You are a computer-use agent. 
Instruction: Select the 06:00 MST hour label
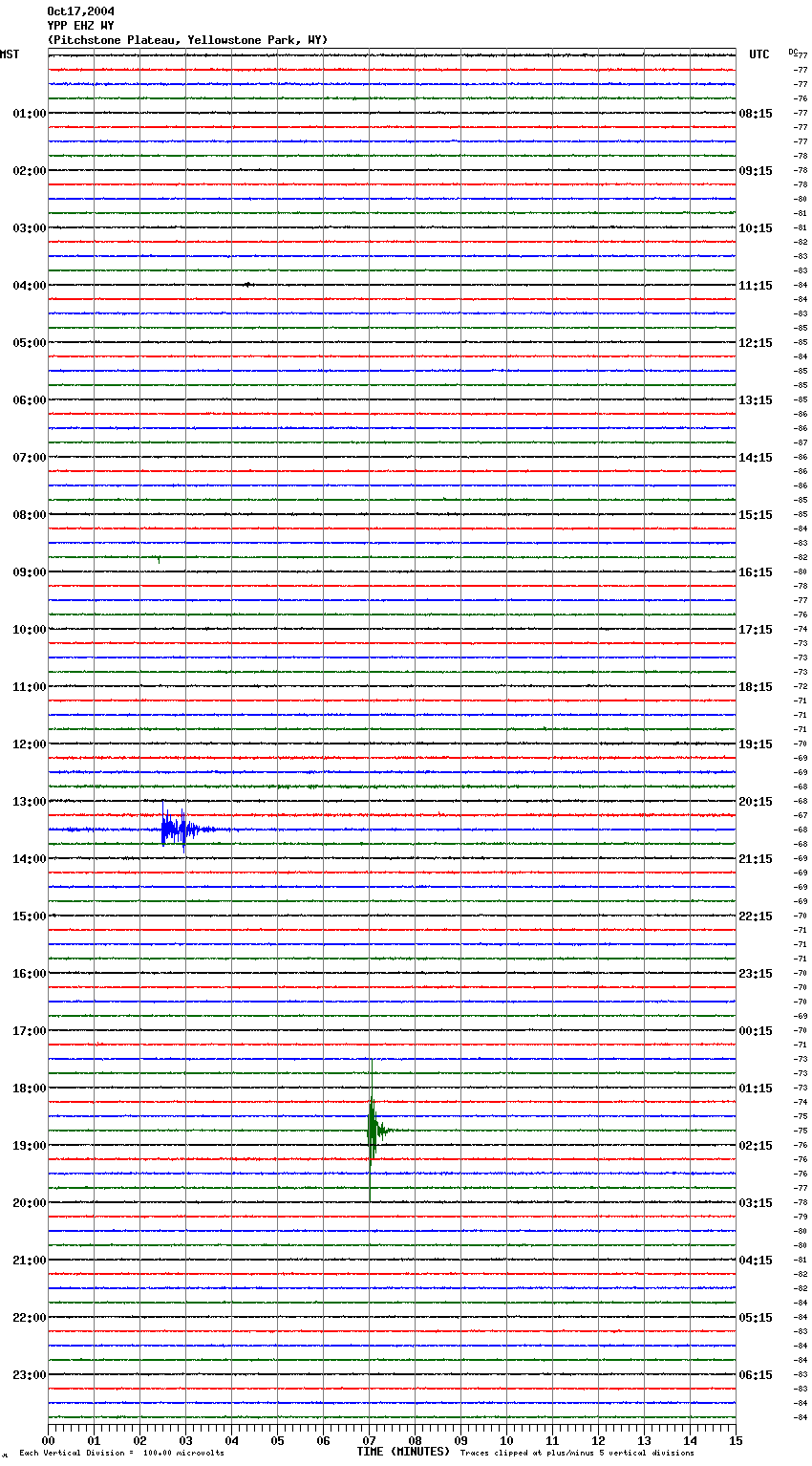[x=30, y=400]
